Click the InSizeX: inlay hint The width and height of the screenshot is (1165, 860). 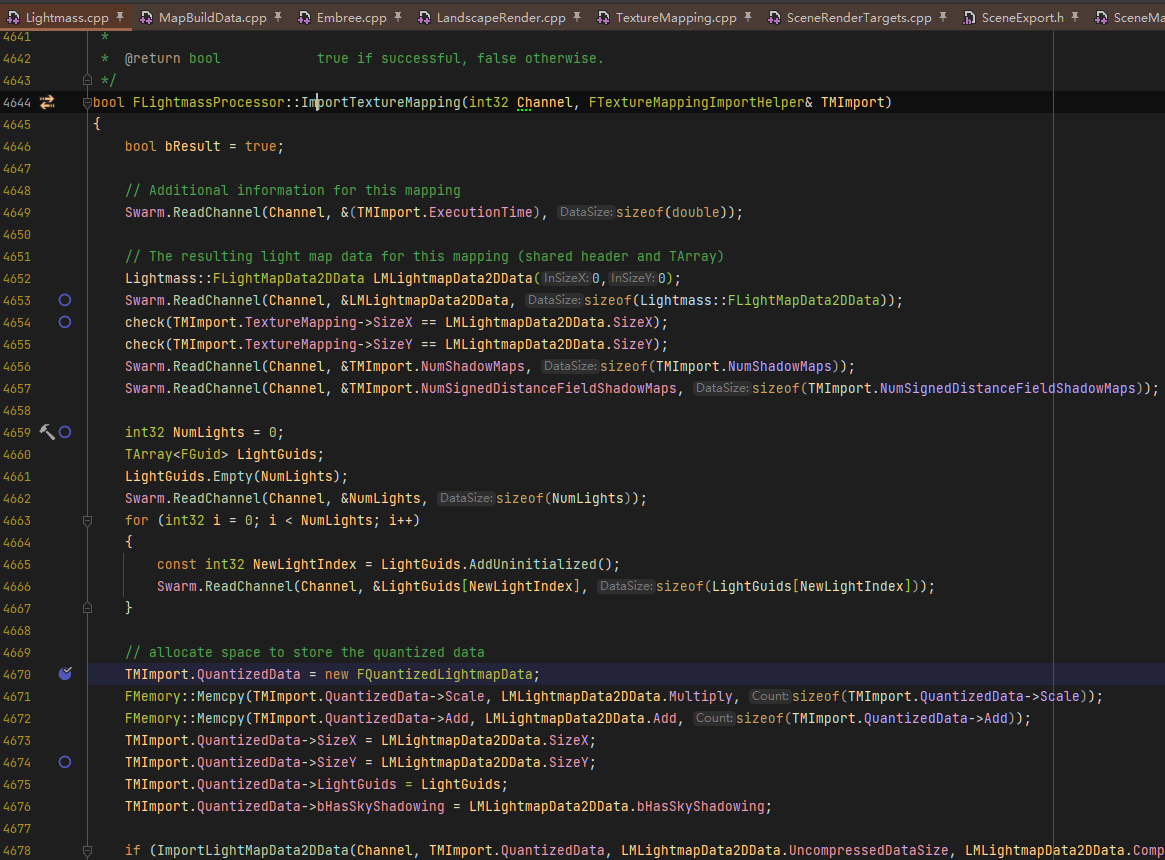coord(566,278)
